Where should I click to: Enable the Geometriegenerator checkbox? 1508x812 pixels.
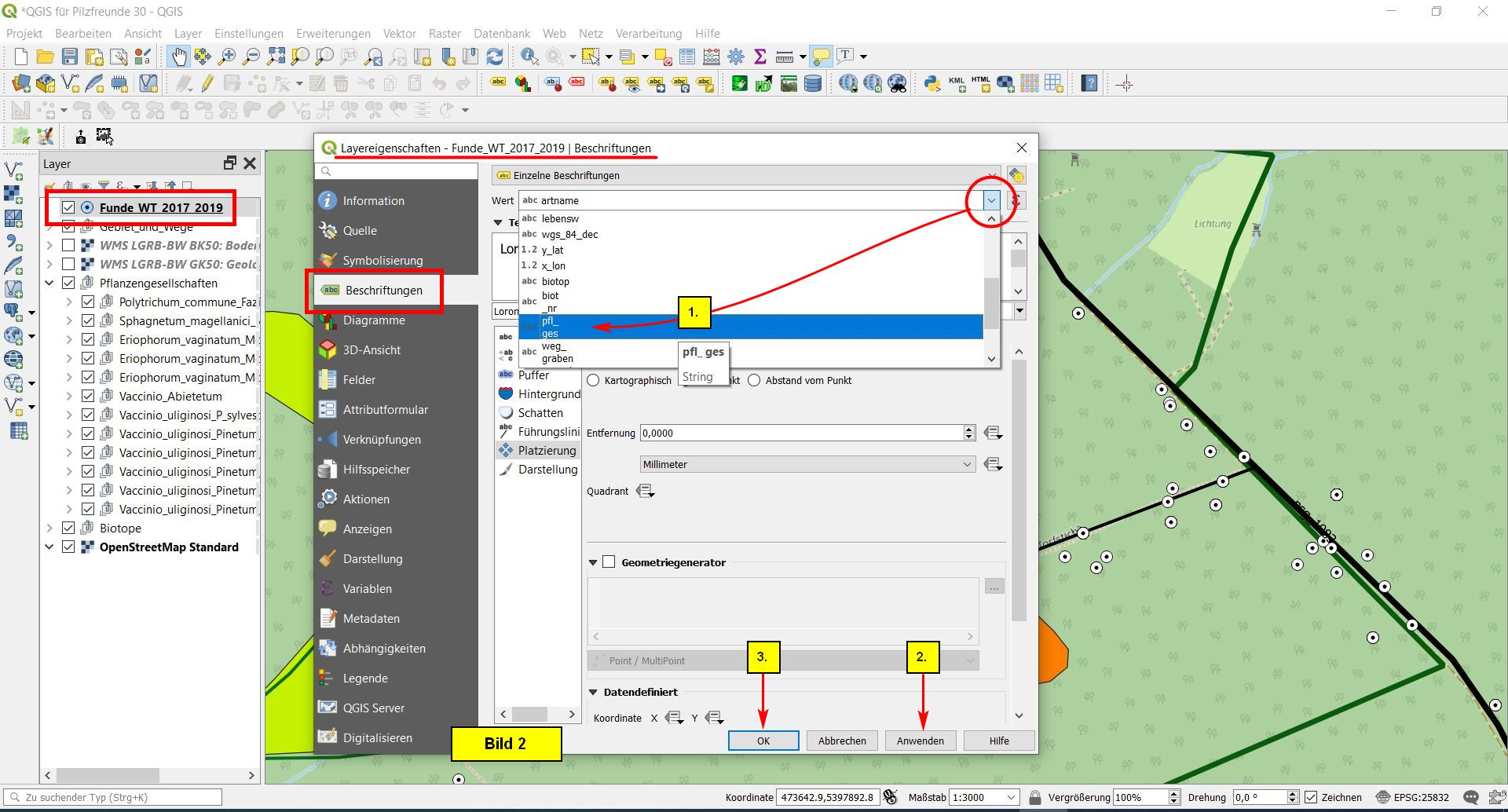pos(609,562)
